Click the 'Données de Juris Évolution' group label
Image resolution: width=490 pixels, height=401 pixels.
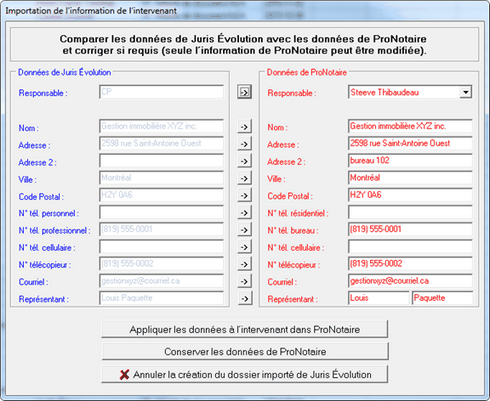tap(64, 72)
